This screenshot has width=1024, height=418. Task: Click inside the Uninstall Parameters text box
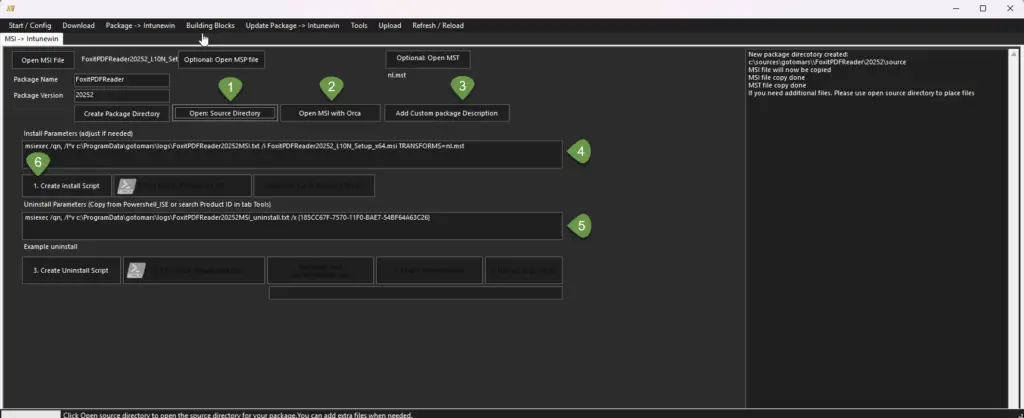coord(292,225)
